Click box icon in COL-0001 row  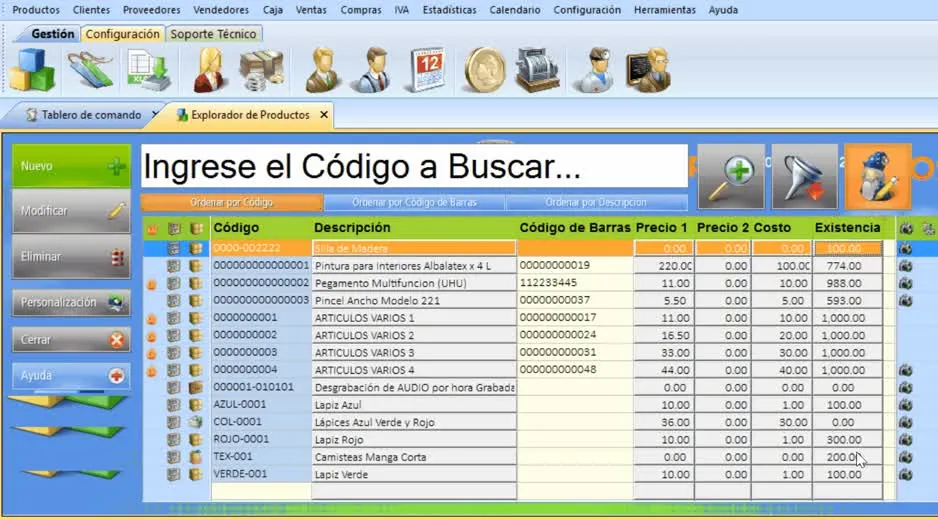pos(196,422)
